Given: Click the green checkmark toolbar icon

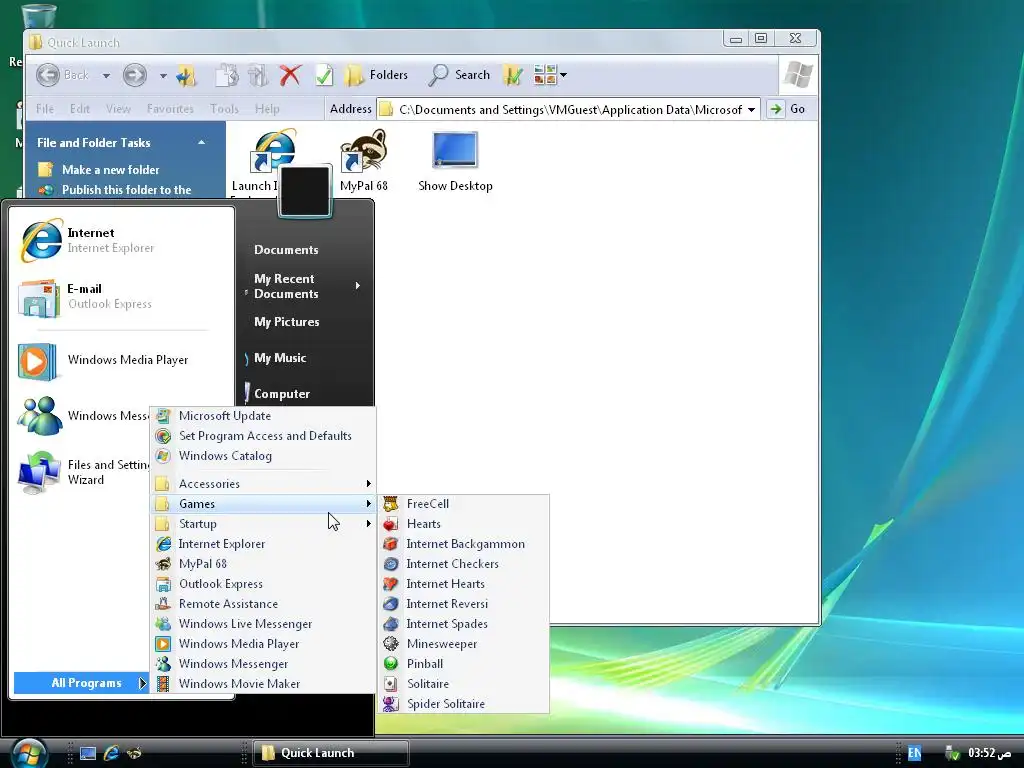Looking at the screenshot, I should coord(324,75).
